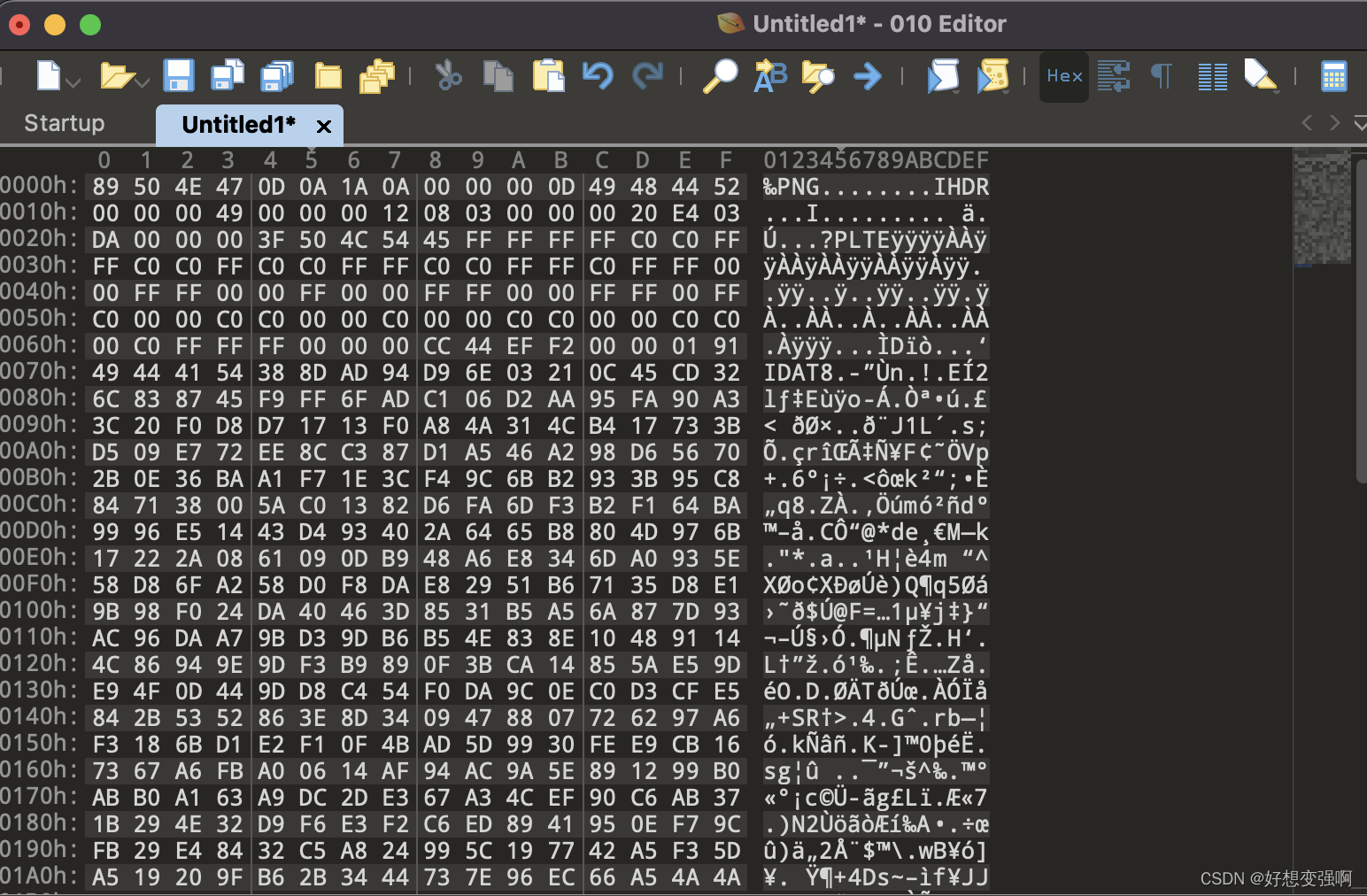This screenshot has height=896, width=1367.
Task: Click address label 0070h
Action: click(39, 371)
